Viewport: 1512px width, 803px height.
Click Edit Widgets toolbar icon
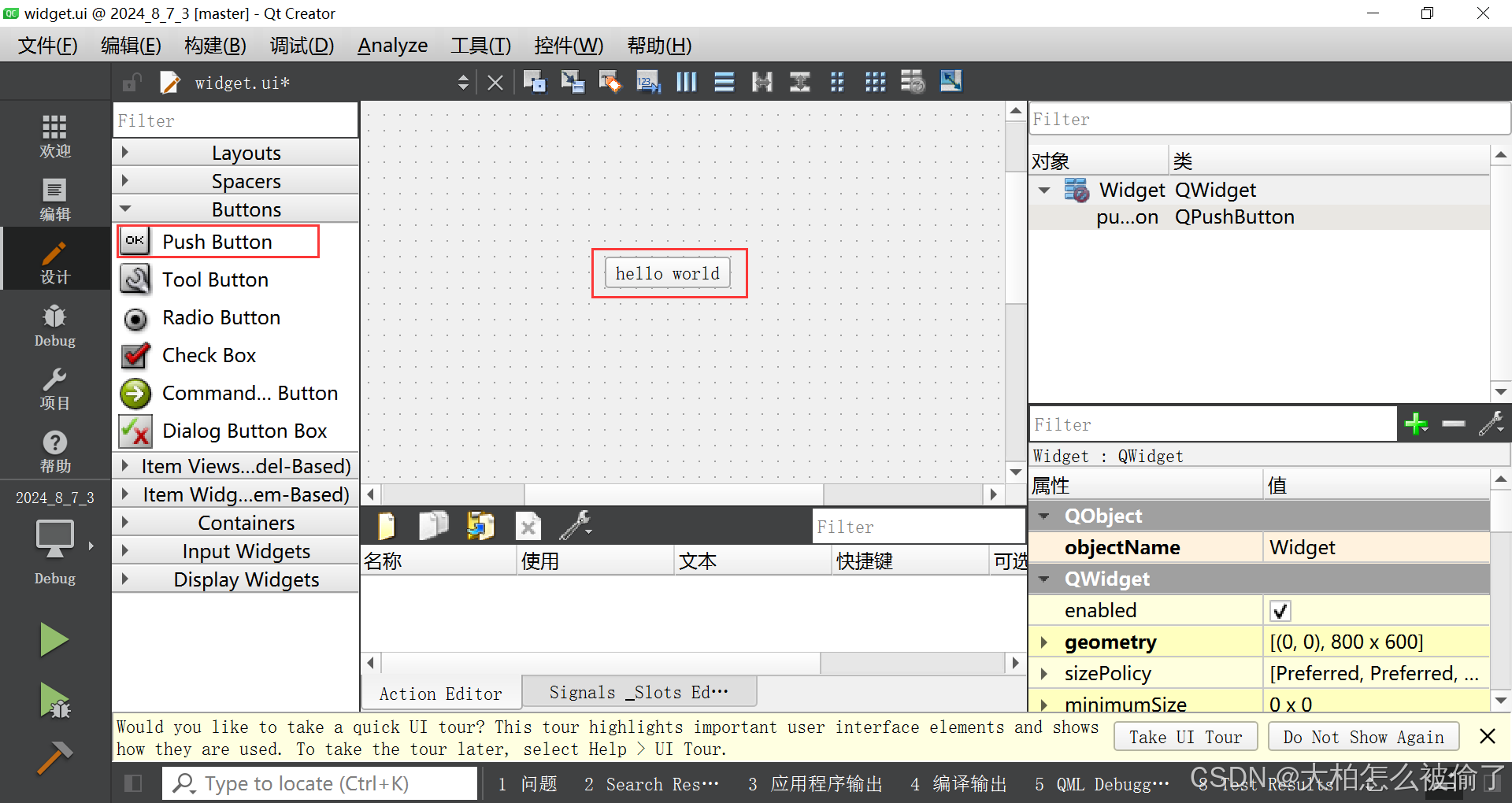click(x=535, y=82)
